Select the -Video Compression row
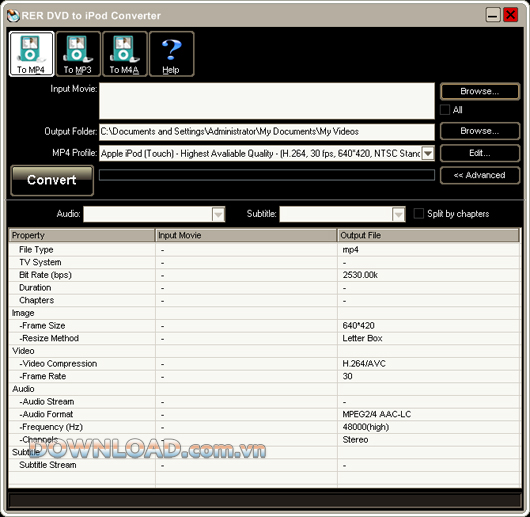This screenshot has height=517, width=530. (x=264, y=364)
